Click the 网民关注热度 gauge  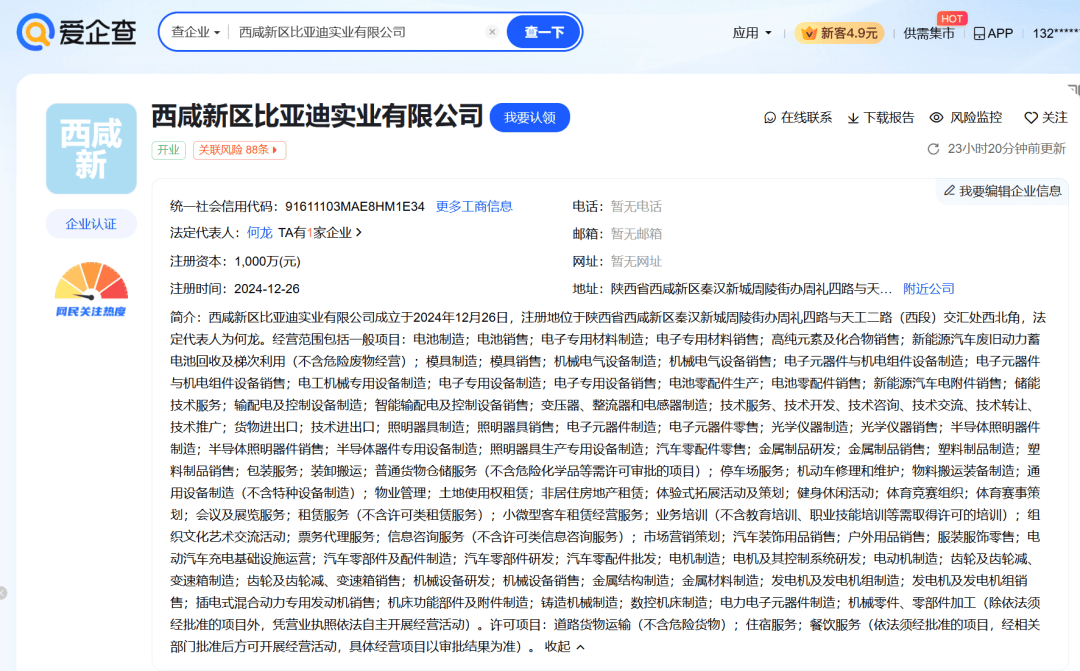tap(91, 290)
